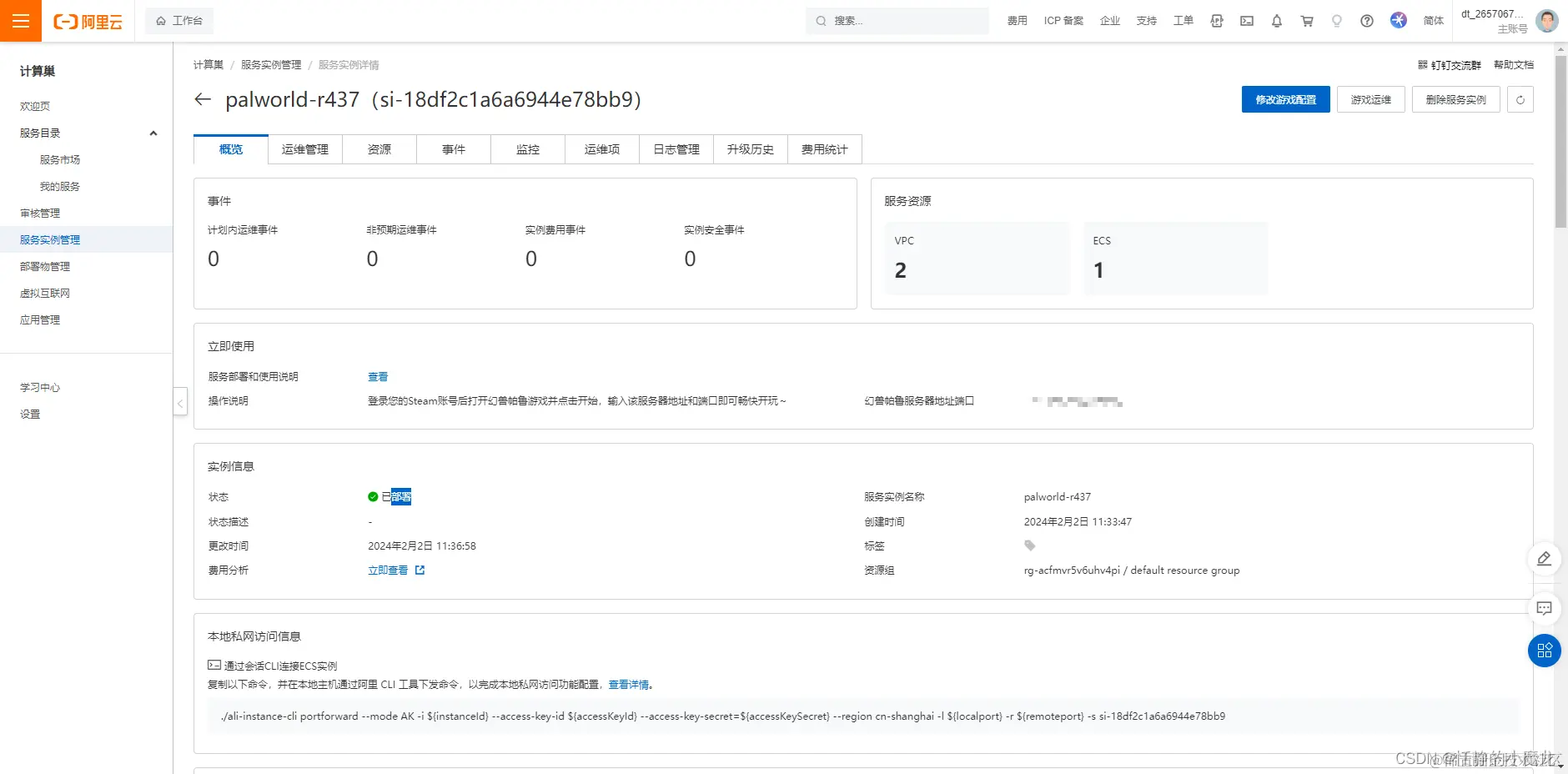Open the VPC resource card
Screen dimensions: 1568x774
977,258
